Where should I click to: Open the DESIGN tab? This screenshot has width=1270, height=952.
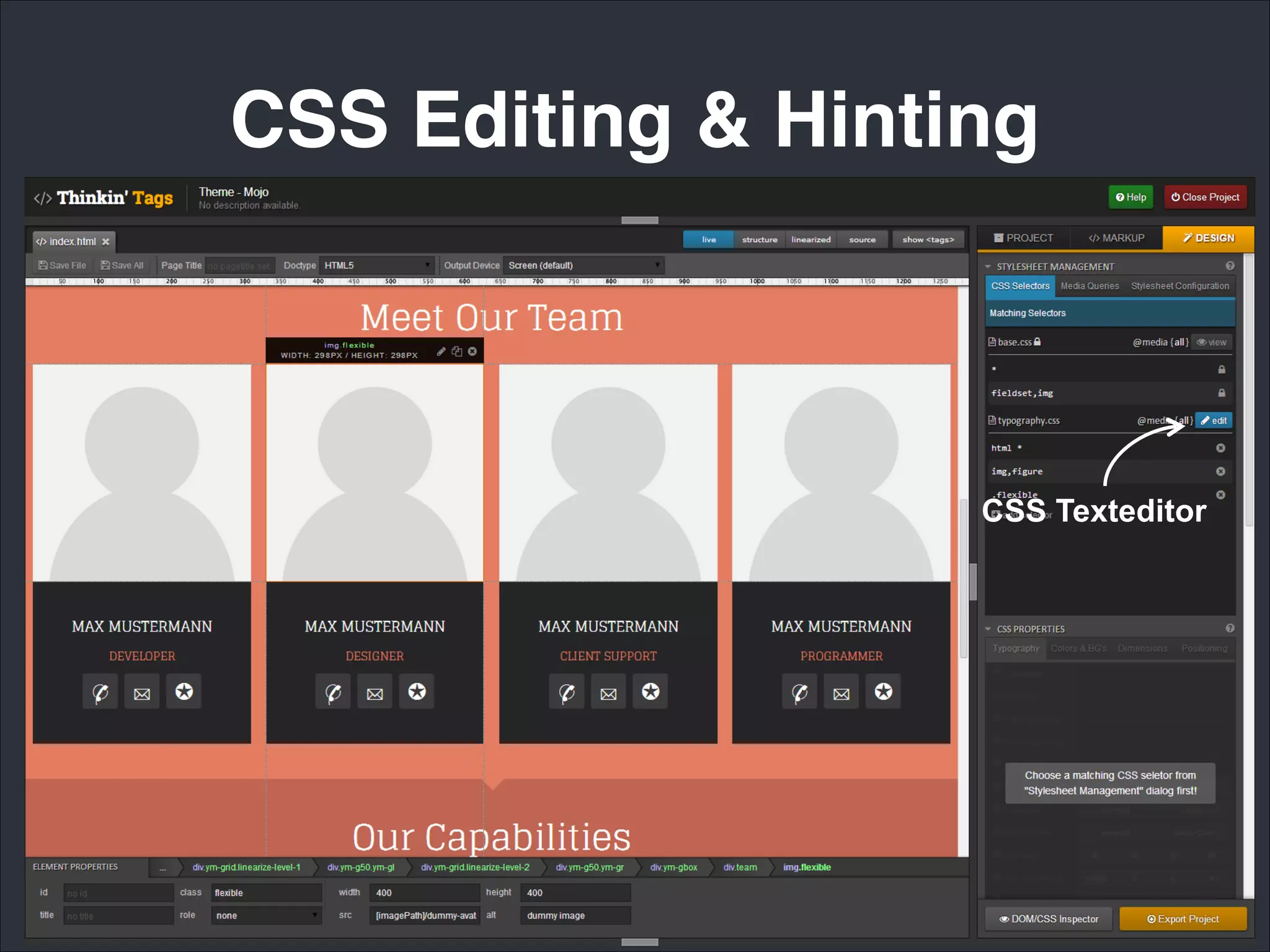coord(1208,238)
